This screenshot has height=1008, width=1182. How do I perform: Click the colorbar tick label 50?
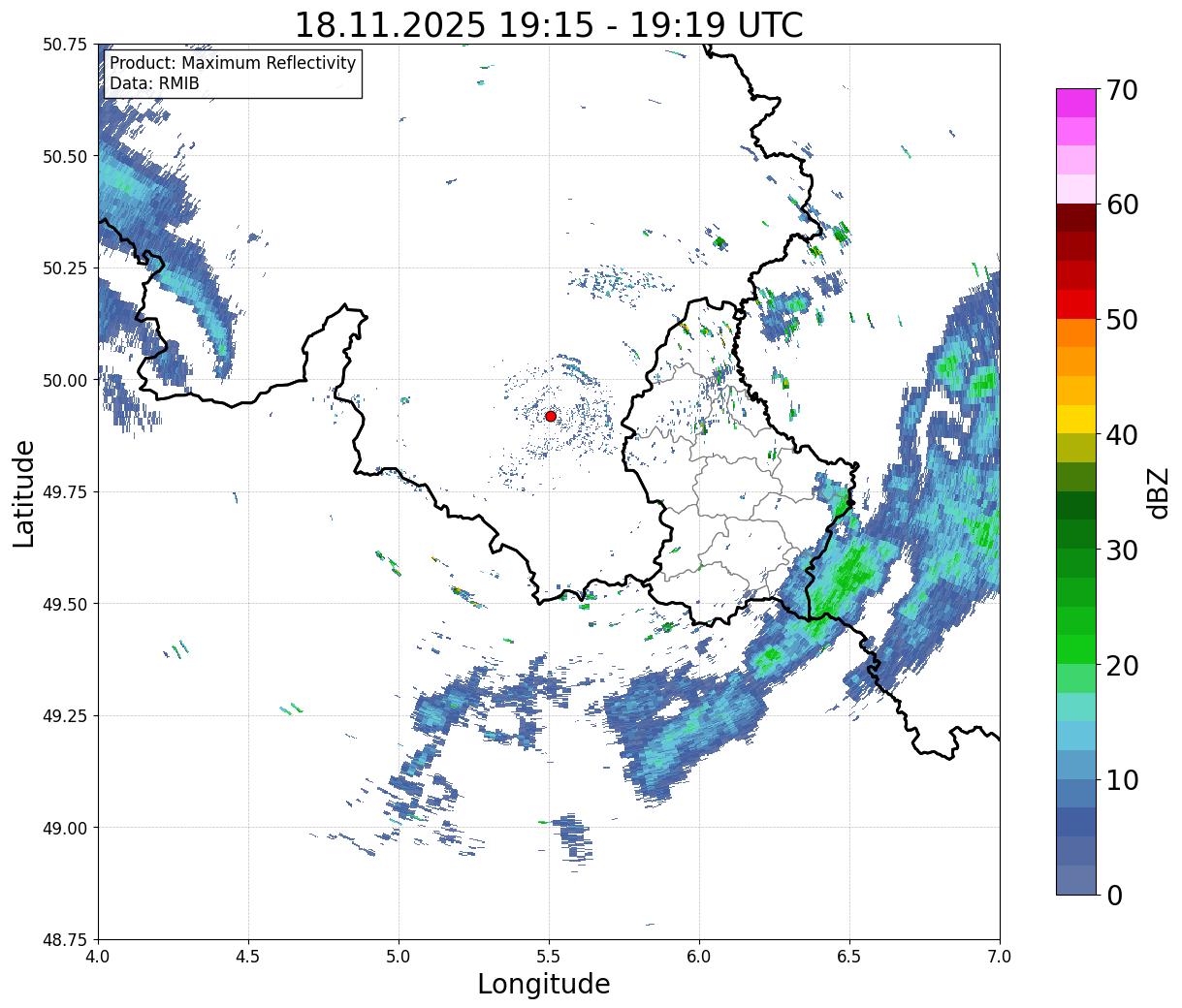click(x=1121, y=320)
